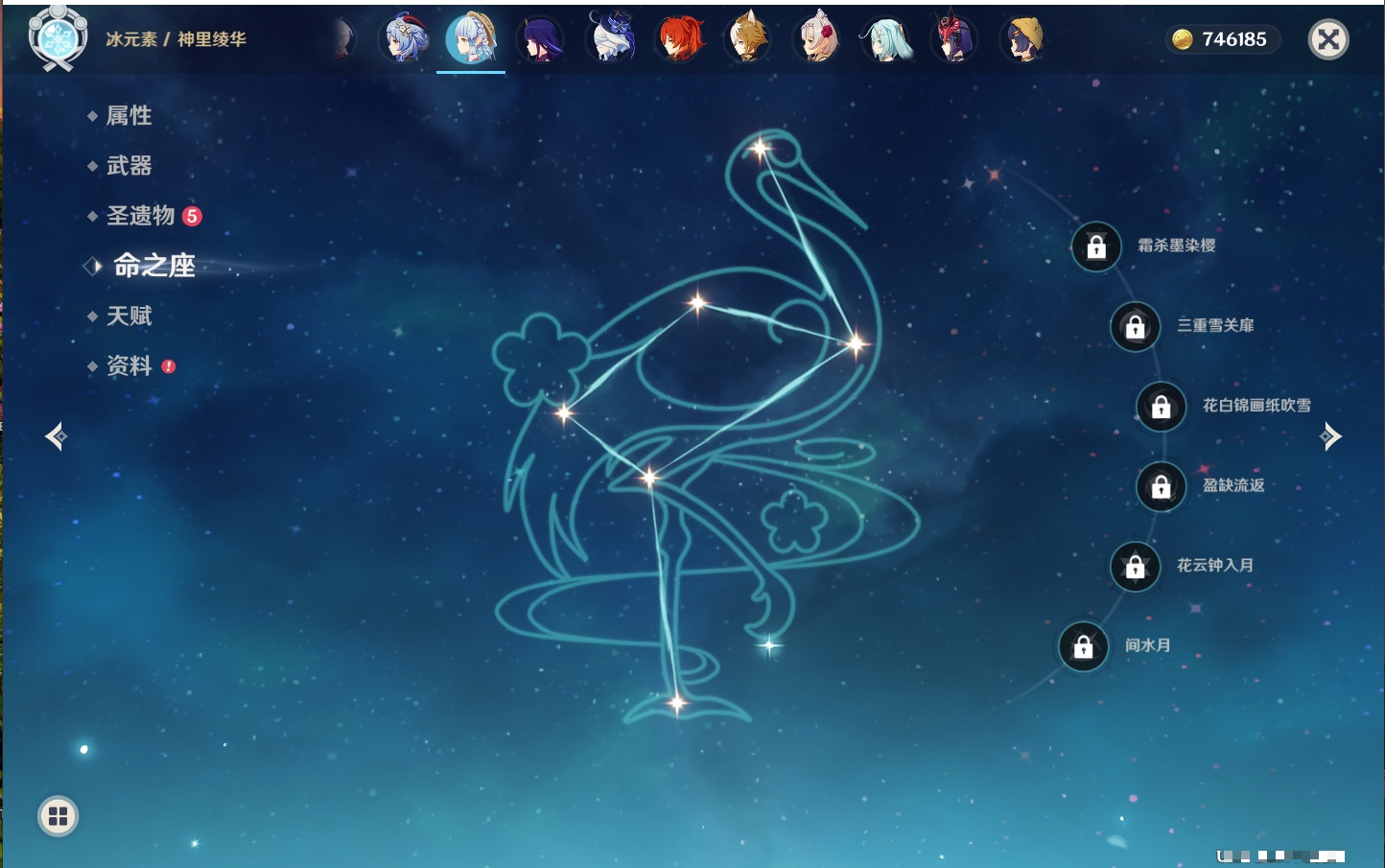
Task: Click the 花云钟入月 constellation name
Action: pos(1215,565)
